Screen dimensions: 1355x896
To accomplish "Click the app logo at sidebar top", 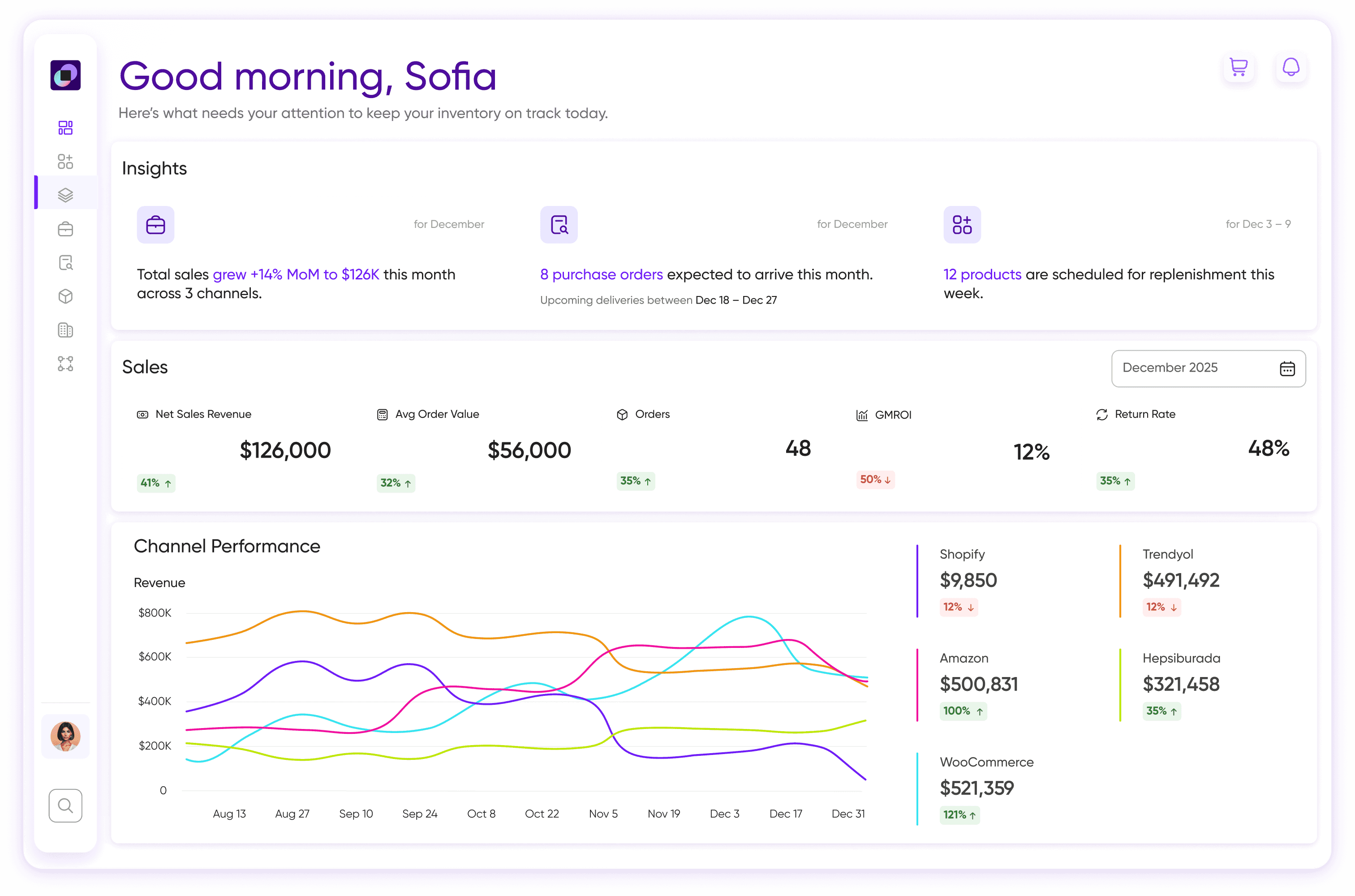I will click(65, 75).
